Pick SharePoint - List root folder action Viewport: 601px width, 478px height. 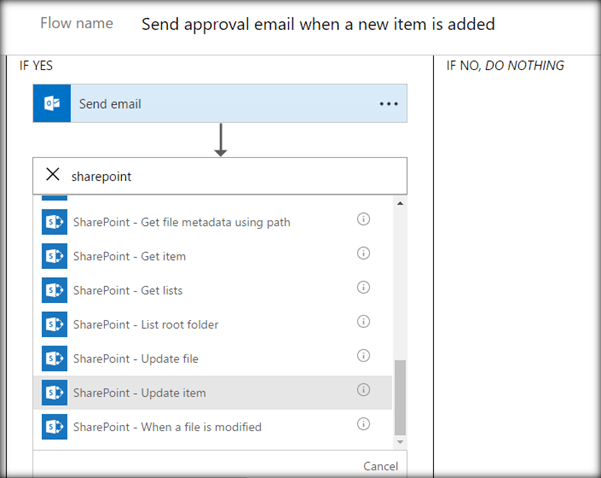(x=145, y=324)
